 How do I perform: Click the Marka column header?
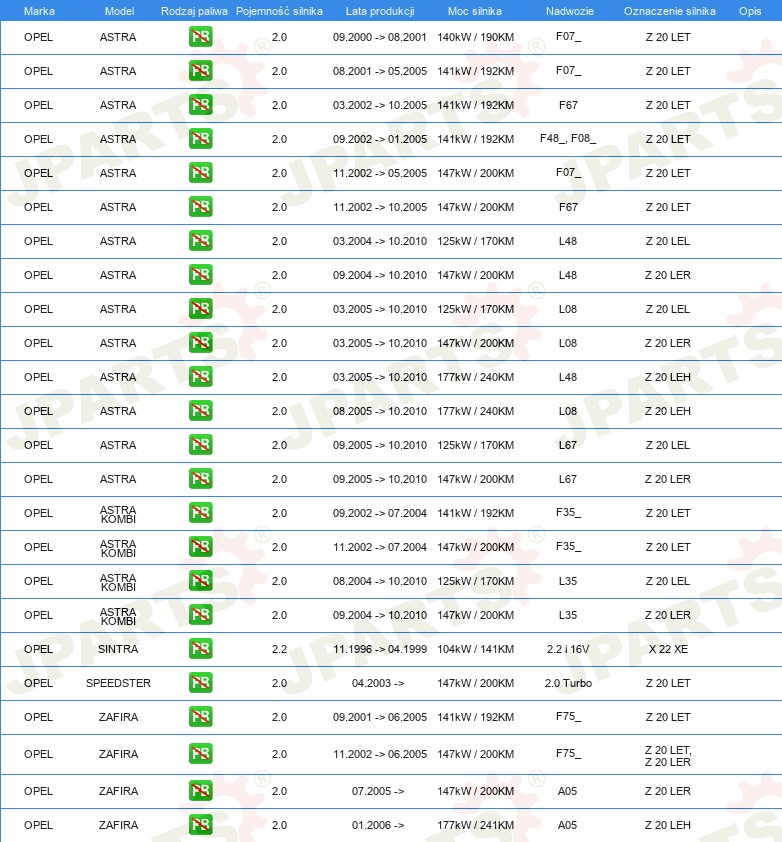(x=39, y=11)
